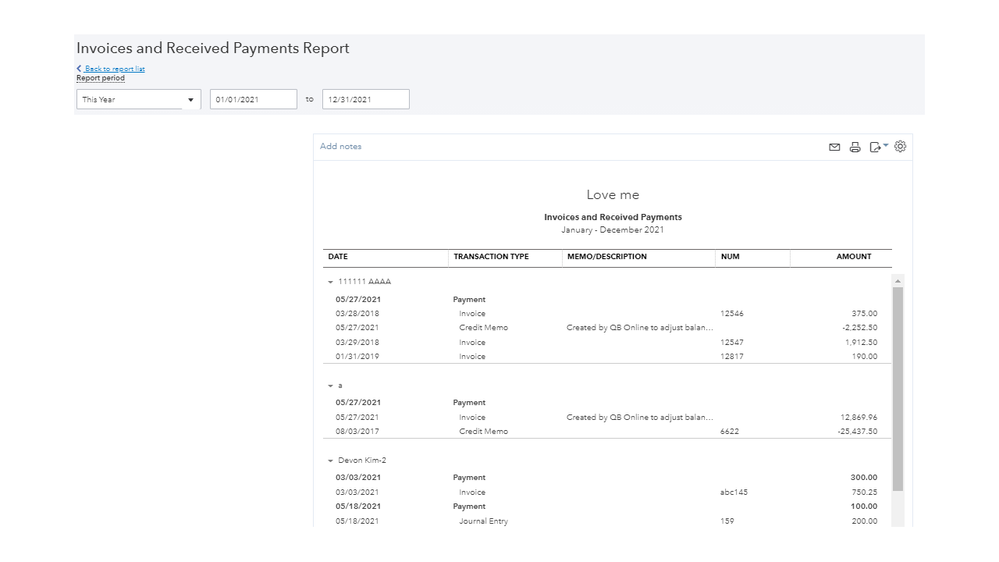This screenshot has width=999, height=562.
Task: Click the print report icon
Action: [855, 147]
